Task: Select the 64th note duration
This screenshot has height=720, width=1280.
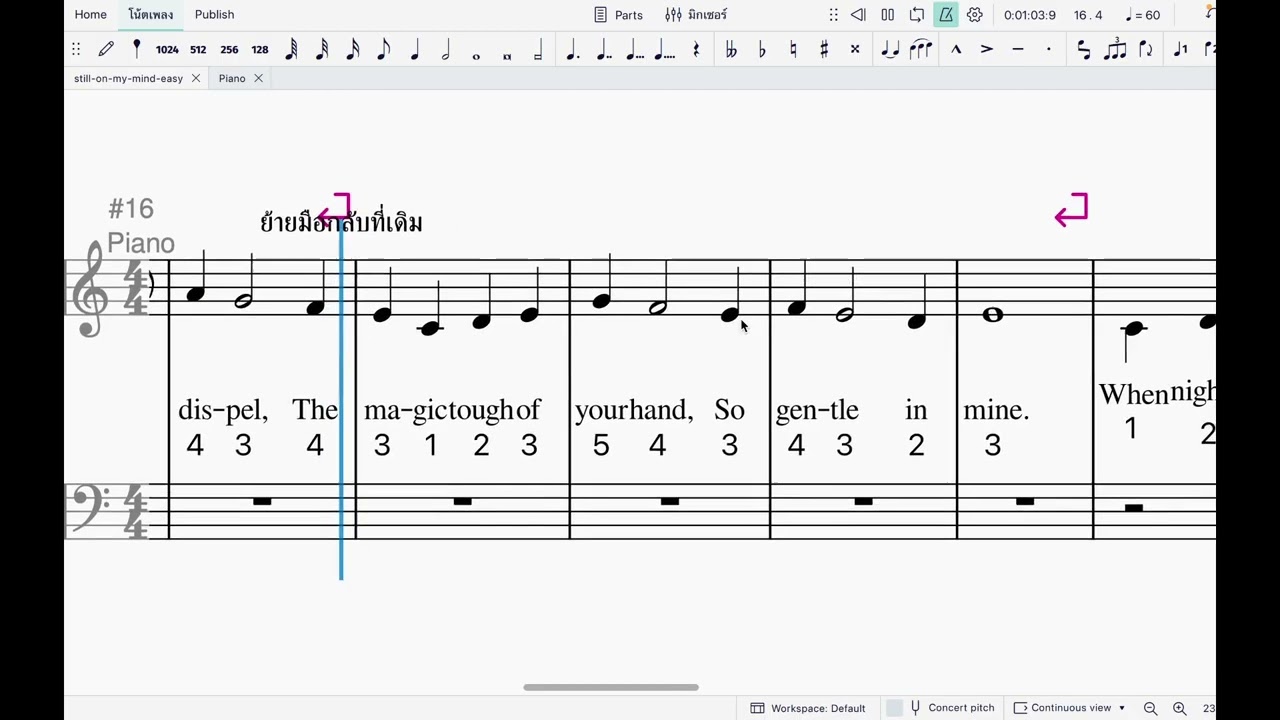Action: [x=291, y=49]
